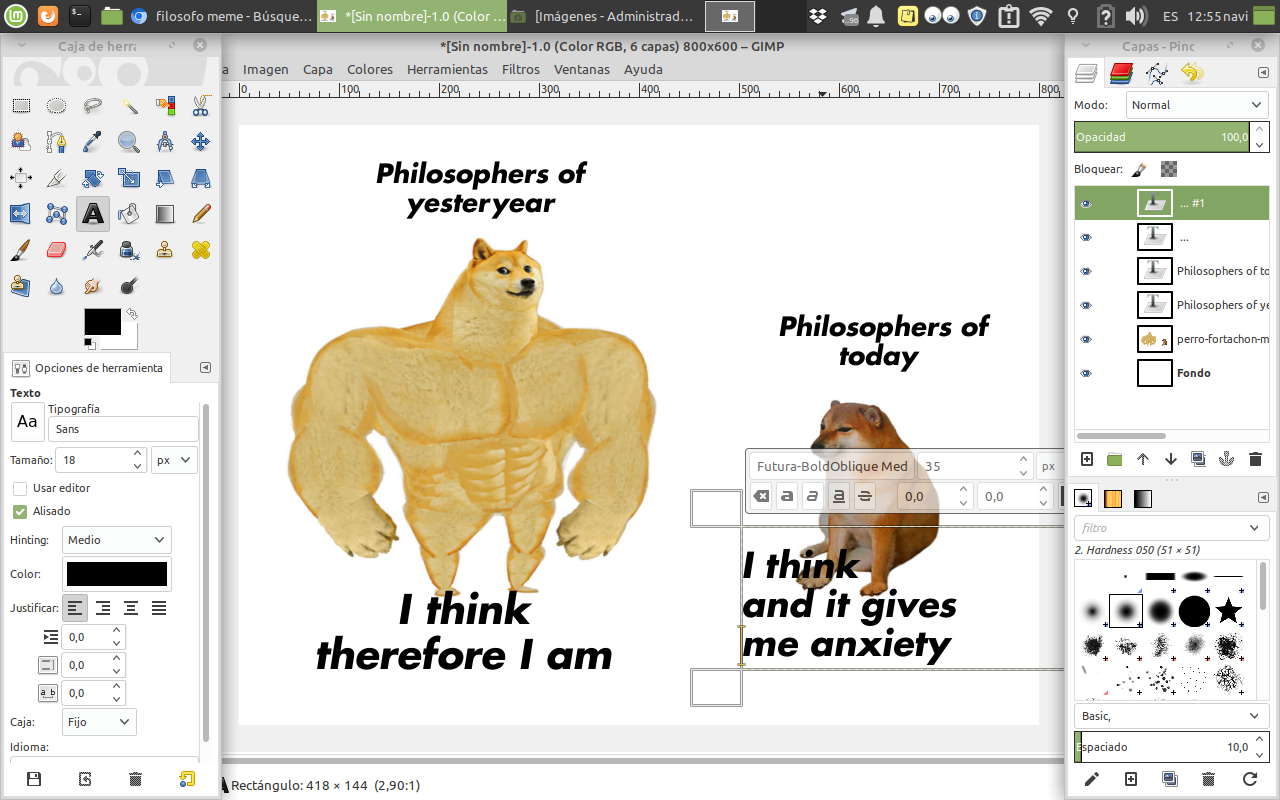Switch to the Channels tab
Screen dimensions: 1280x800
point(1121,73)
